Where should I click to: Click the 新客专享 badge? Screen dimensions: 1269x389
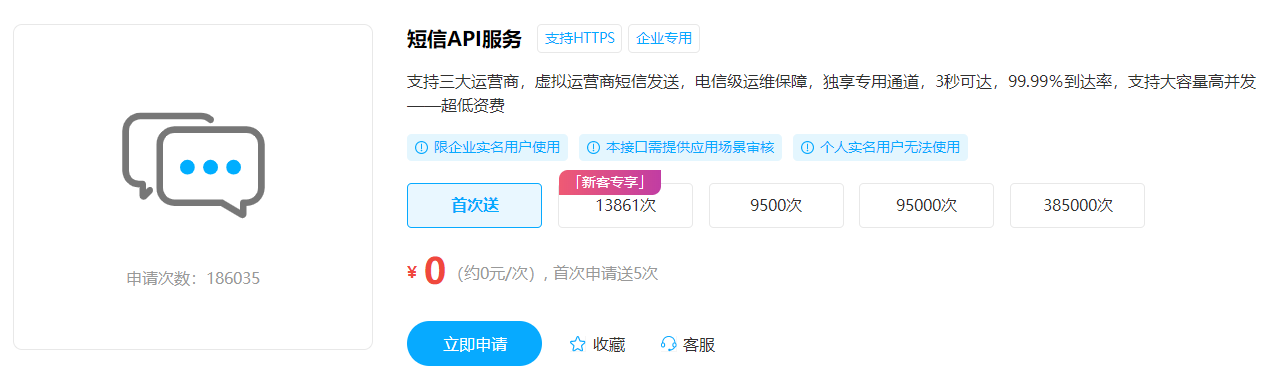(609, 182)
